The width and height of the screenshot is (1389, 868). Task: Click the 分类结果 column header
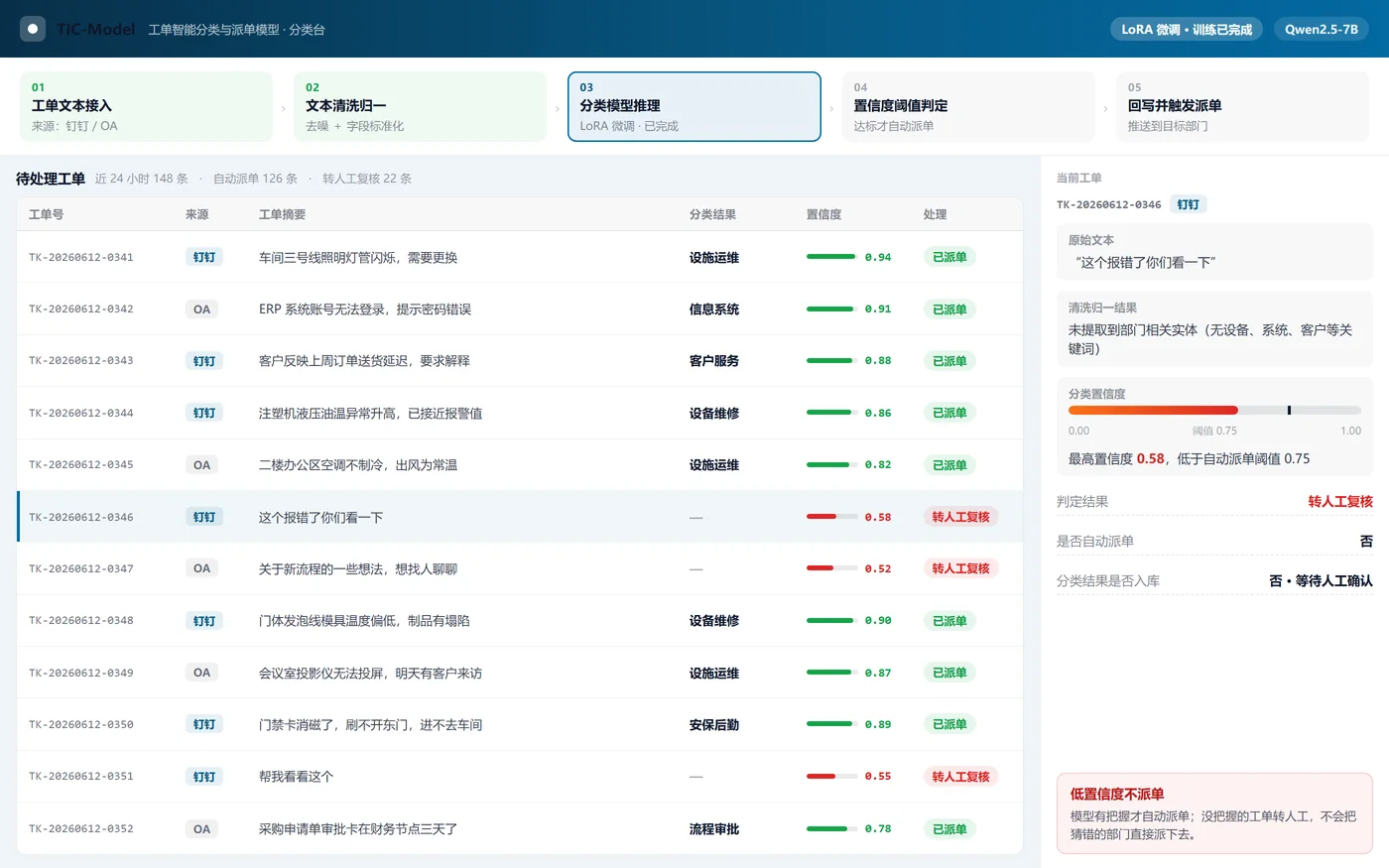(712, 214)
